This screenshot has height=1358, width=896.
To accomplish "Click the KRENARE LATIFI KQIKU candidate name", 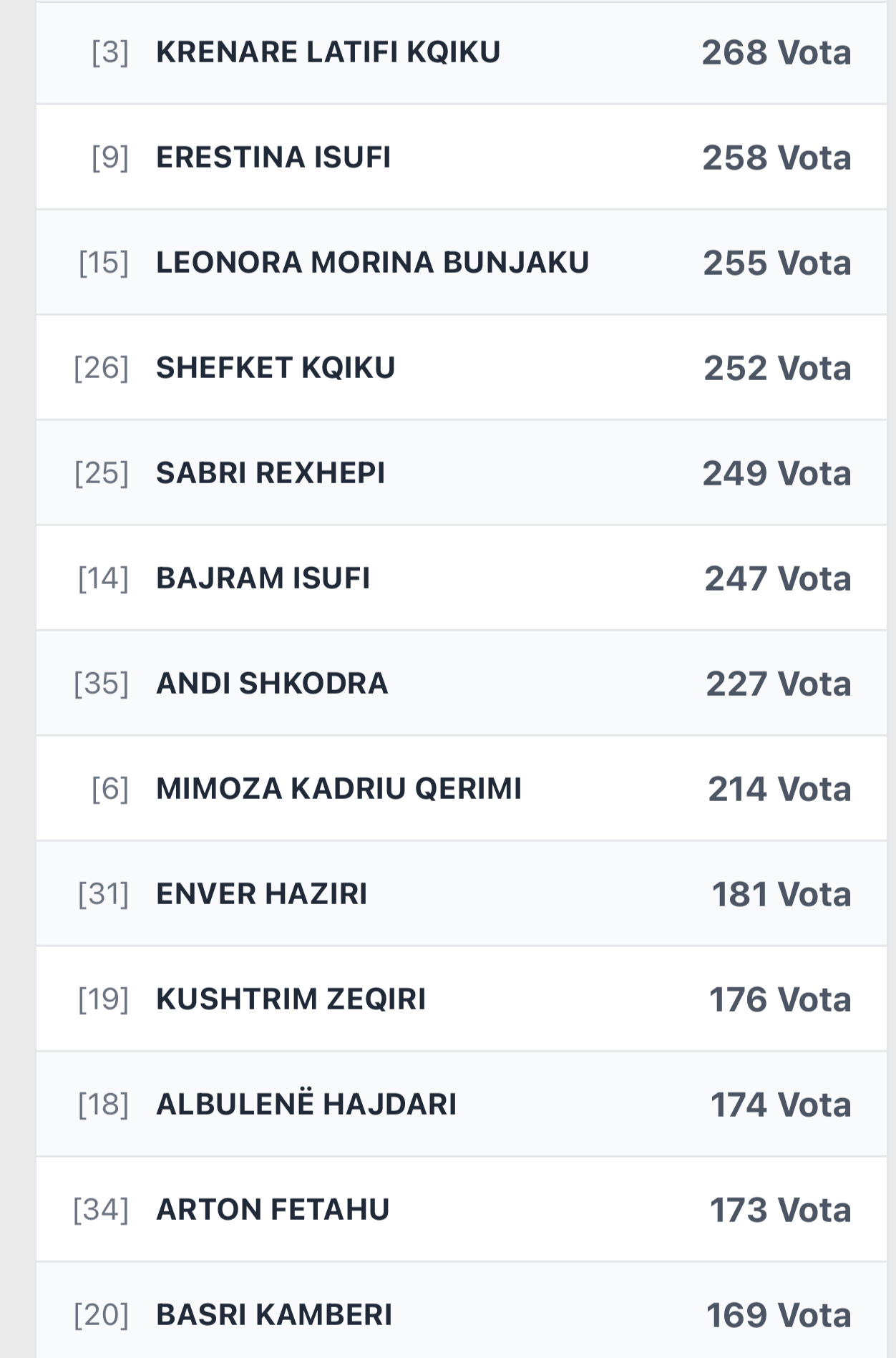I will [x=328, y=52].
